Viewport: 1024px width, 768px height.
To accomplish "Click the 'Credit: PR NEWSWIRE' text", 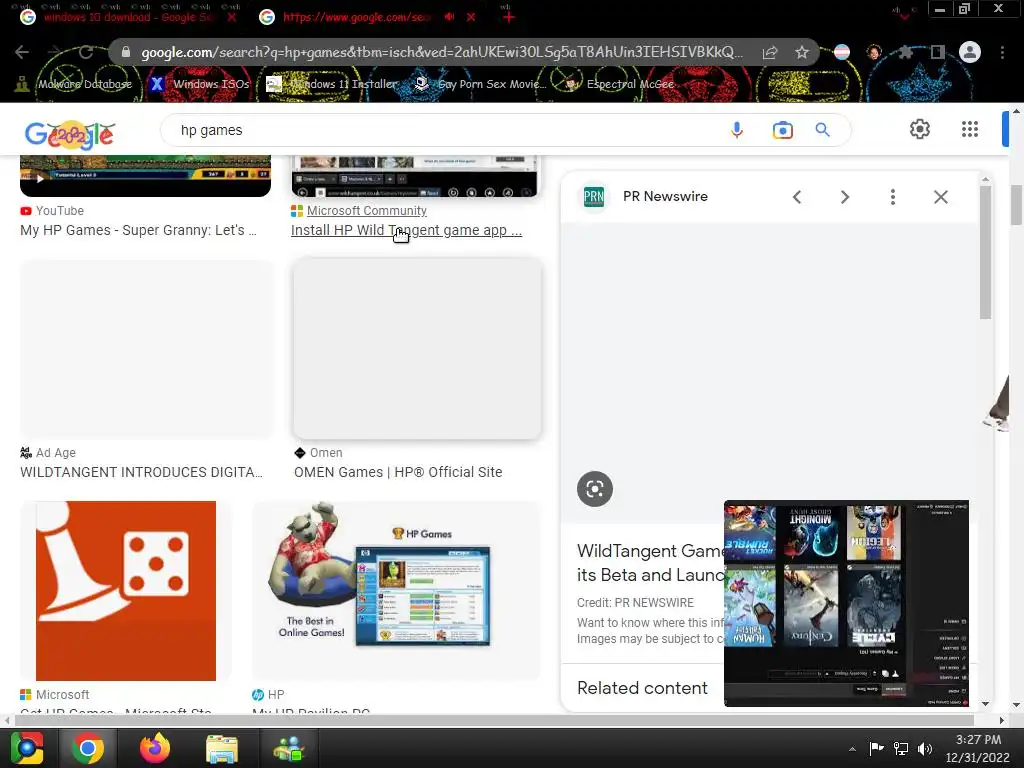I will (635, 603).
